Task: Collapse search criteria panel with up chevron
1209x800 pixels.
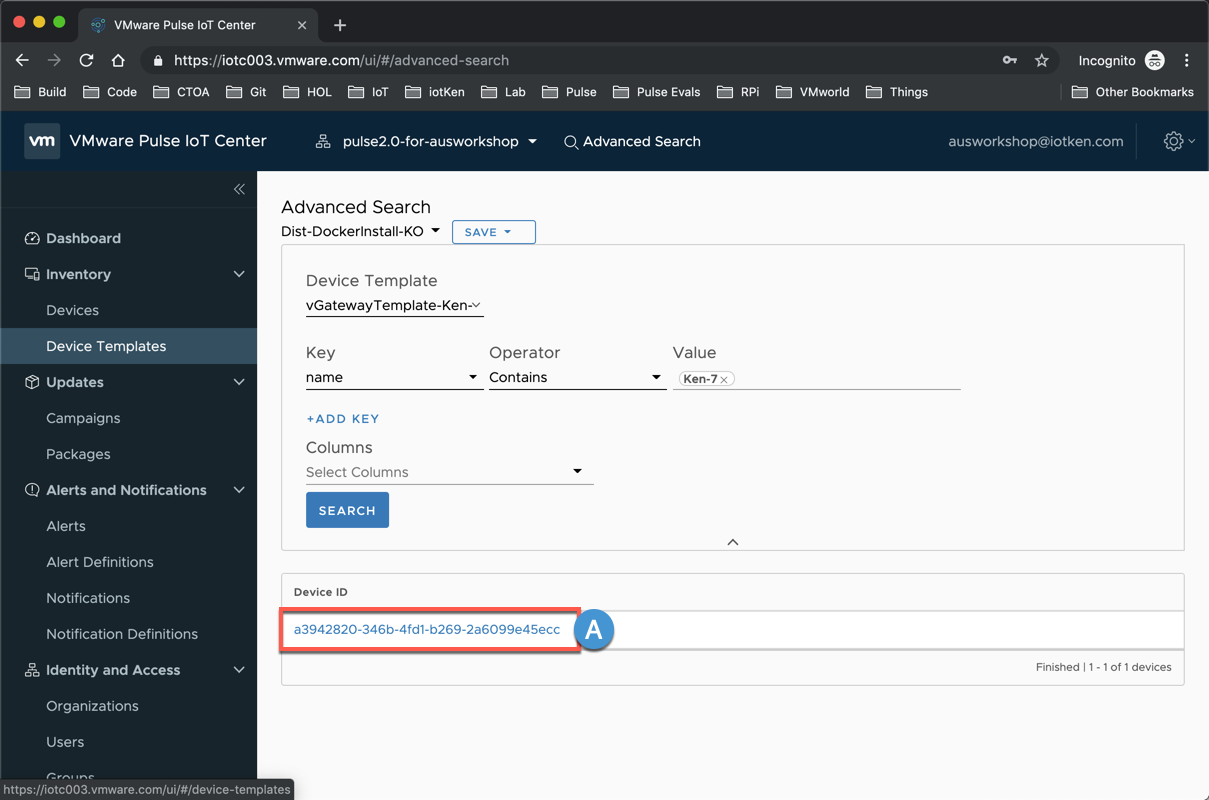Action: pos(733,542)
